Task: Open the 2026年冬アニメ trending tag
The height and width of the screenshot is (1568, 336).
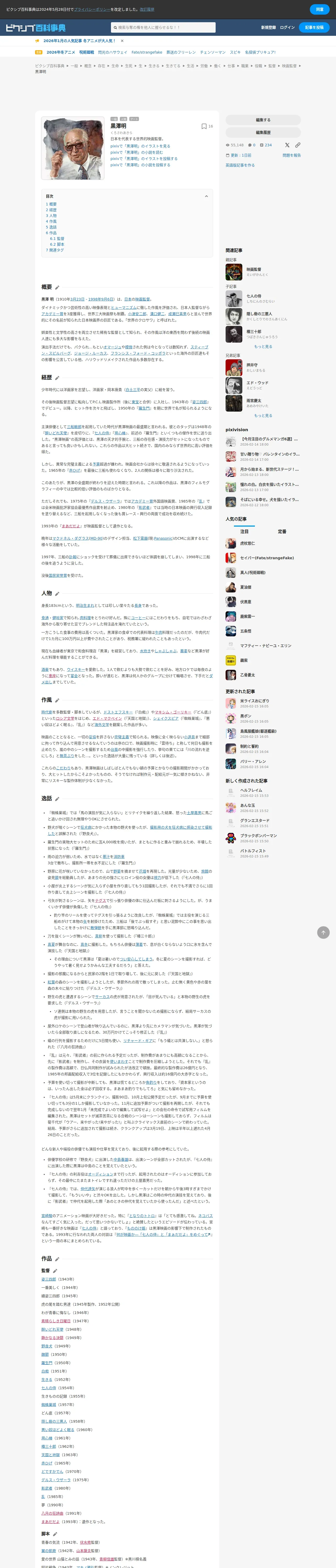Action: [61, 52]
